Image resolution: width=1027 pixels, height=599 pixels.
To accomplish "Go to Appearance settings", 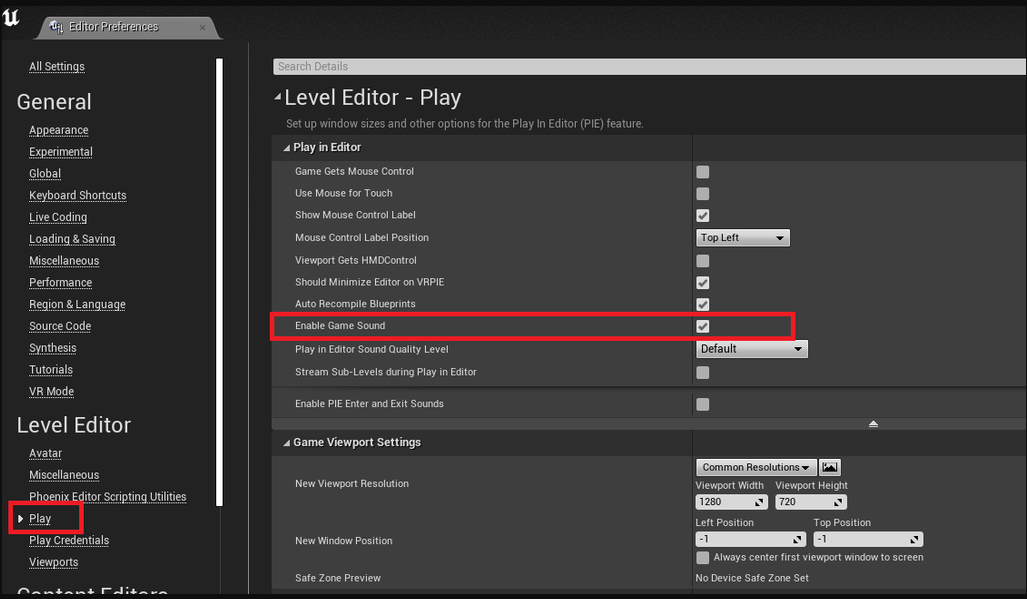I will coord(59,130).
